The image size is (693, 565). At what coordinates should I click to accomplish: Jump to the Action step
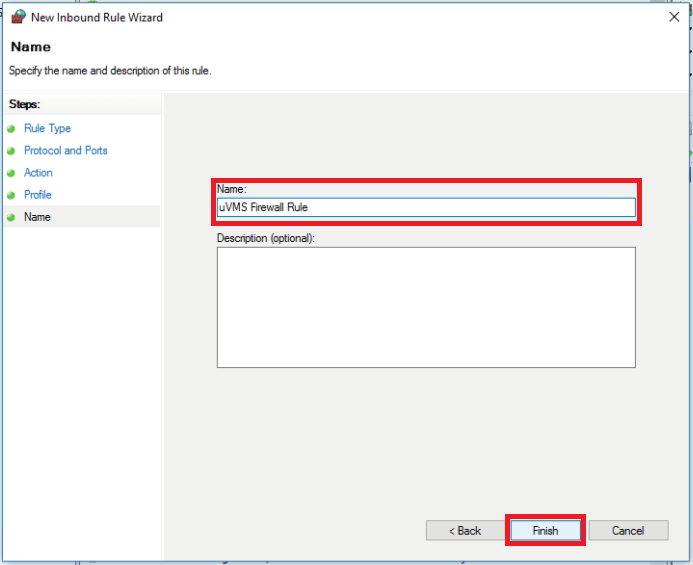tap(38, 172)
